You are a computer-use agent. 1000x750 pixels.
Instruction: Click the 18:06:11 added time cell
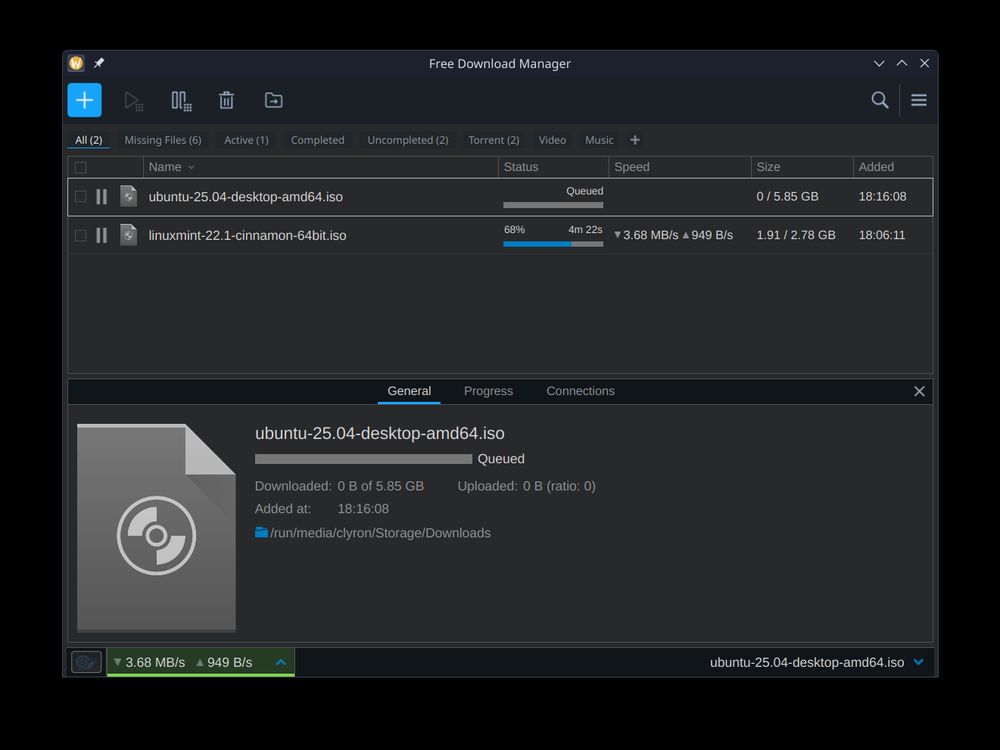(x=882, y=235)
